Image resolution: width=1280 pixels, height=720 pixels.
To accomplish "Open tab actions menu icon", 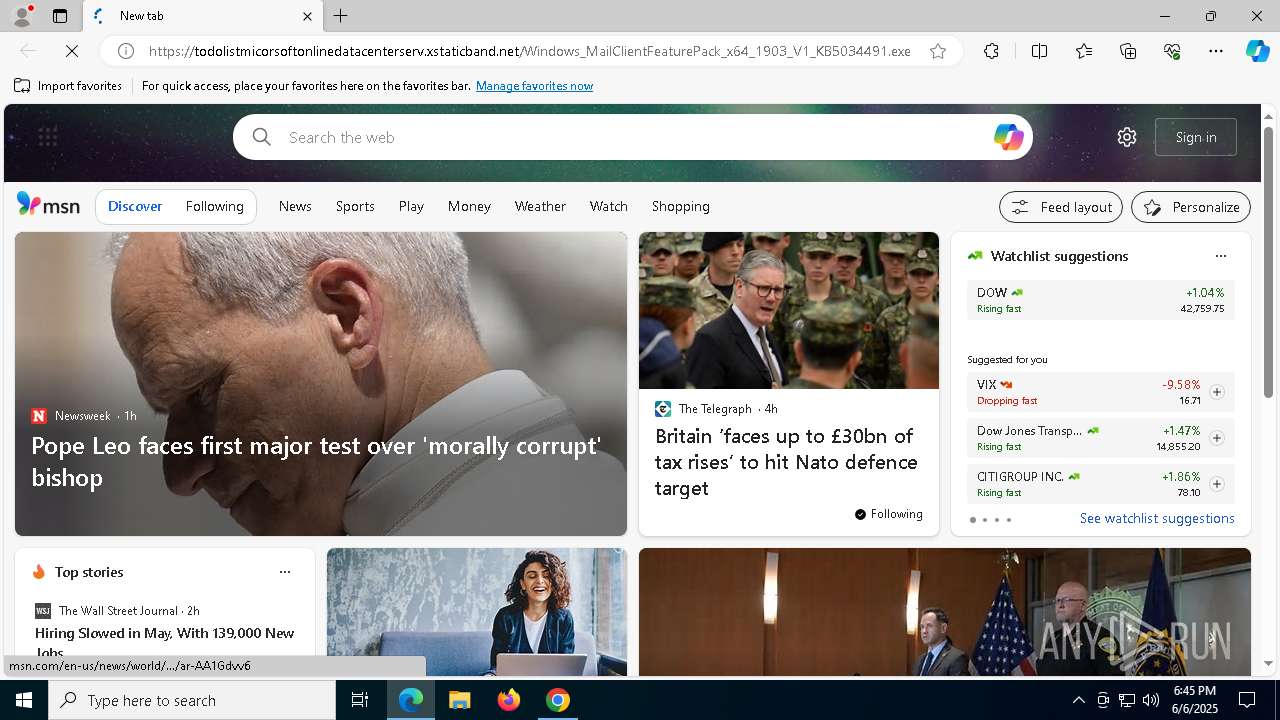I will click(60, 16).
